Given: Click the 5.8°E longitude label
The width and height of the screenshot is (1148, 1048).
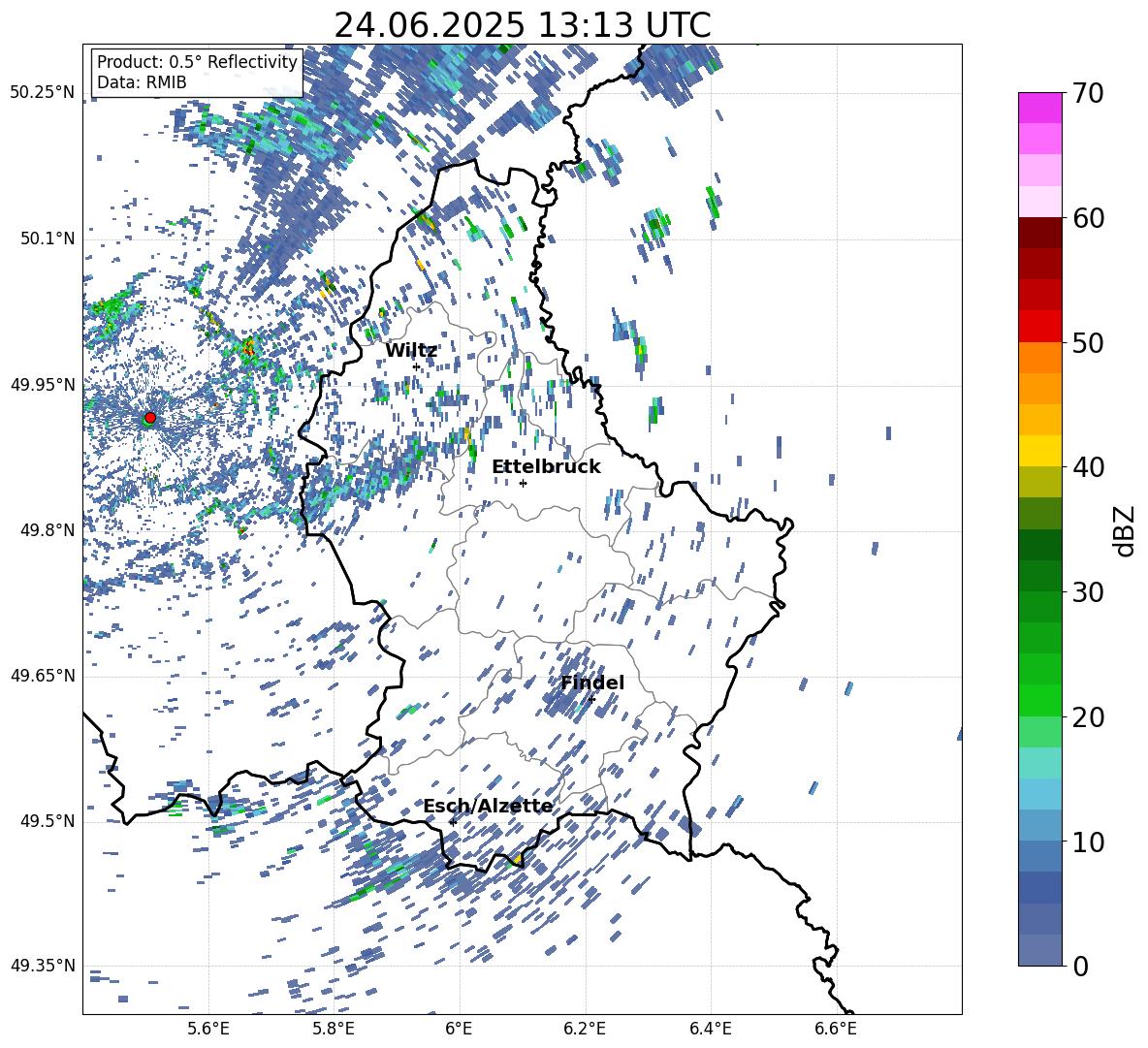Looking at the screenshot, I should (334, 1029).
